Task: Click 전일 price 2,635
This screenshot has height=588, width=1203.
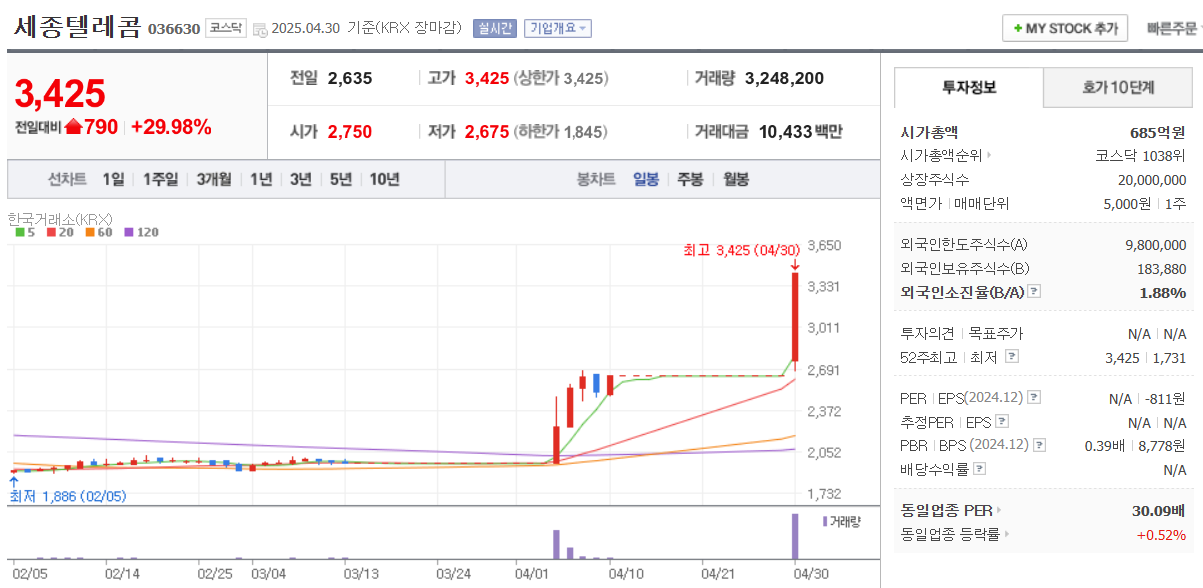Action: pos(349,78)
